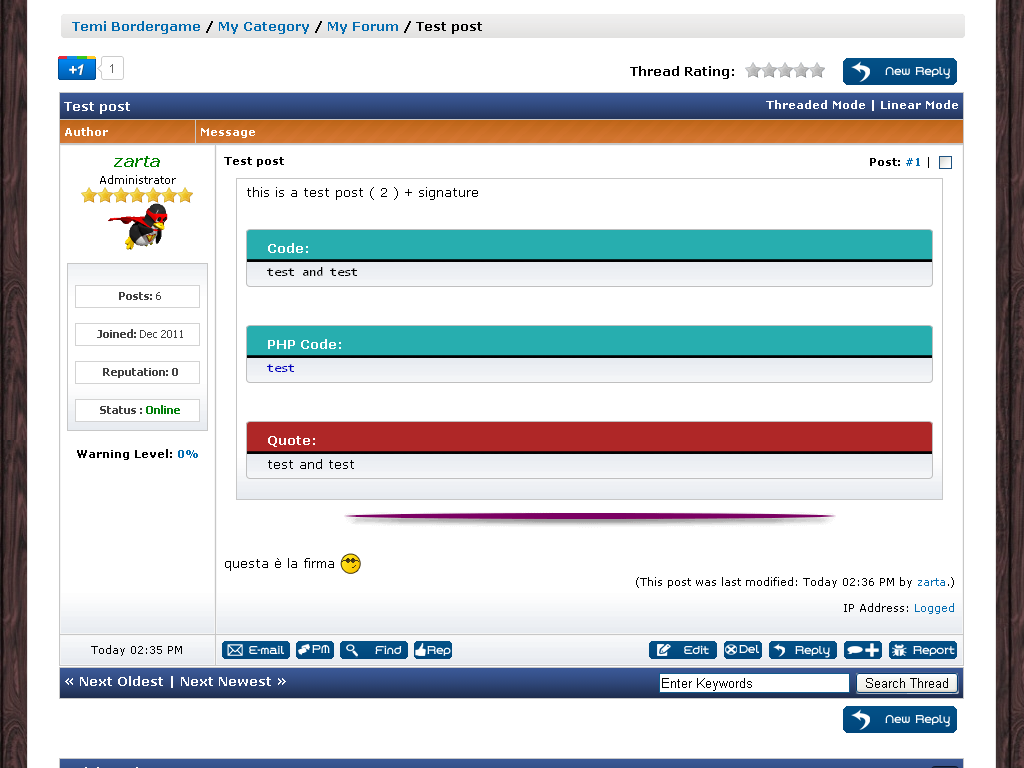Find all posts by this user
This screenshot has height=768, width=1024.
click(373, 650)
